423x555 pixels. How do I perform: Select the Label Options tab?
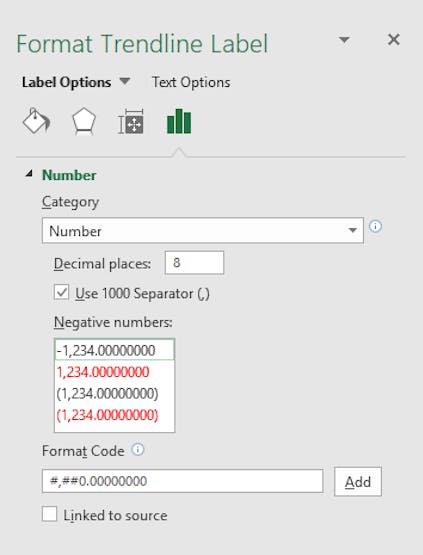pyautogui.click(x=67, y=82)
